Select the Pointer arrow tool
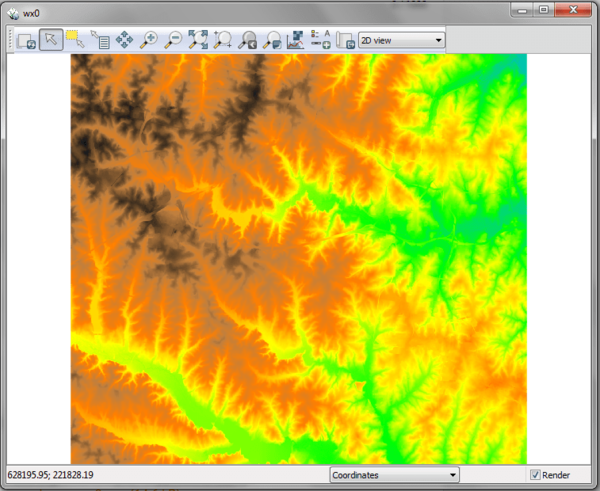This screenshot has width=600, height=491. pyautogui.click(x=51, y=41)
